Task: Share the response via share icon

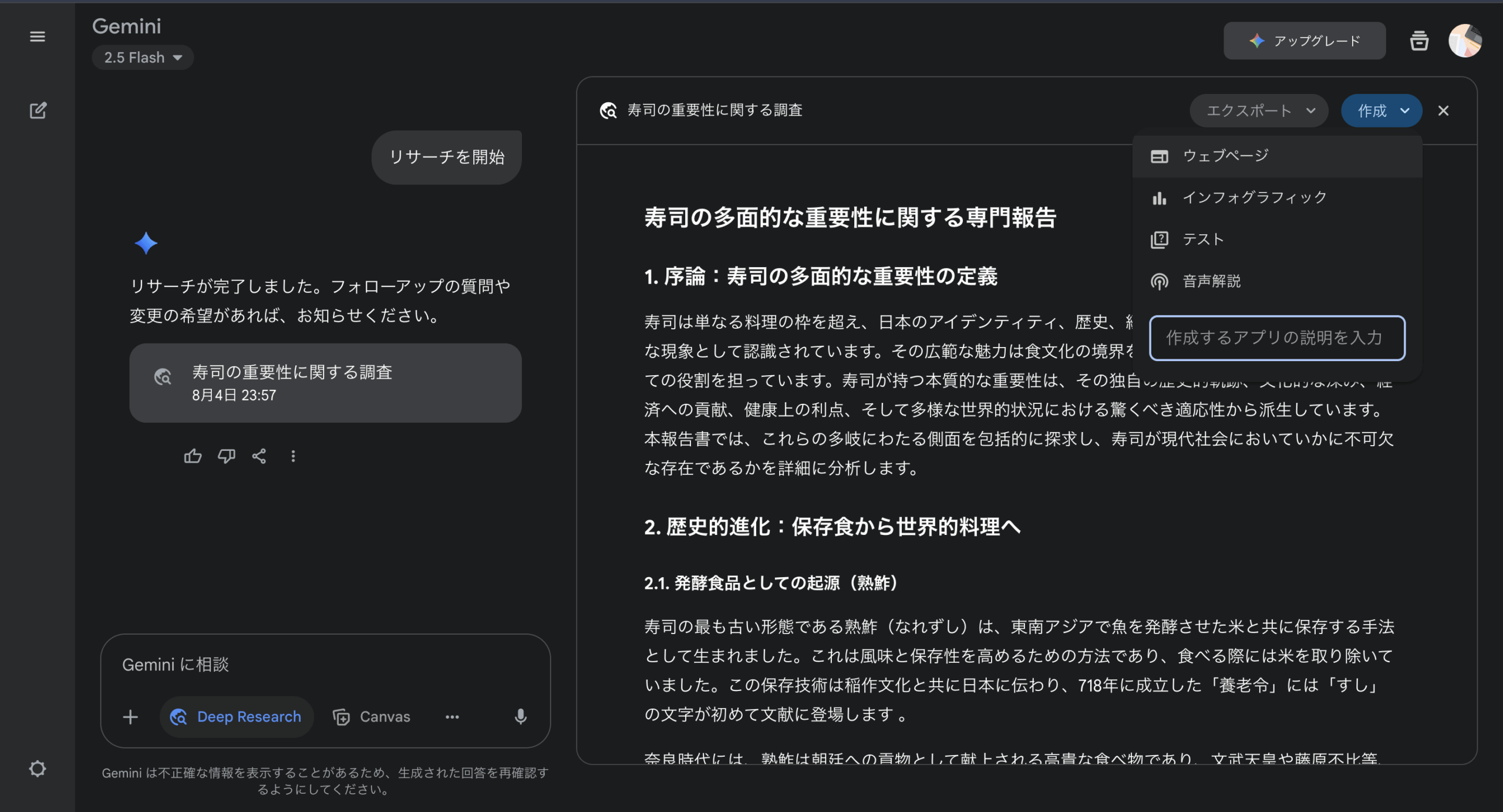Action: pos(260,456)
